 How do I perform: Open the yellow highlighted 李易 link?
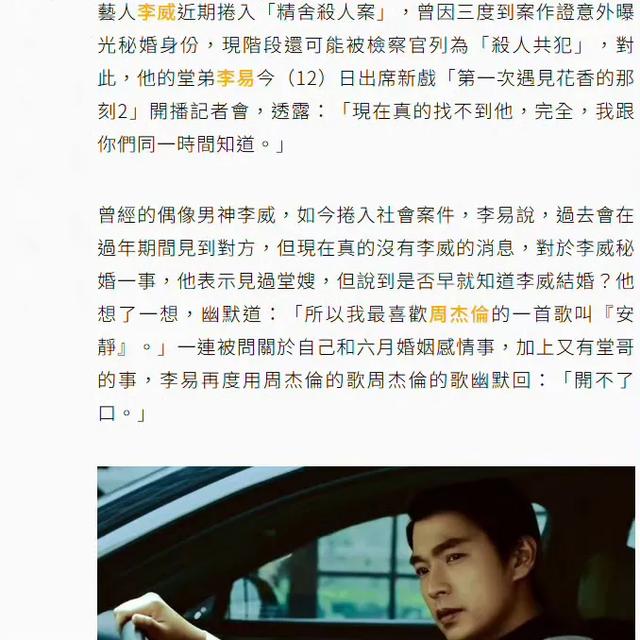click(236, 78)
